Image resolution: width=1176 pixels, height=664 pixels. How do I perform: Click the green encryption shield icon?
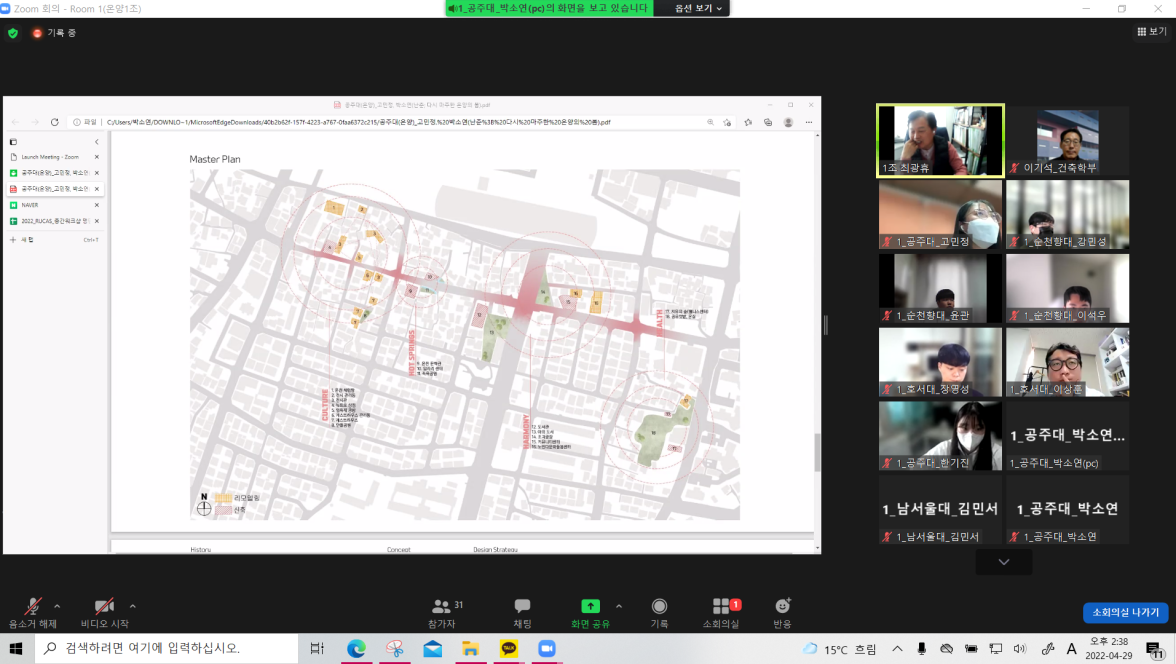pyautogui.click(x=13, y=33)
